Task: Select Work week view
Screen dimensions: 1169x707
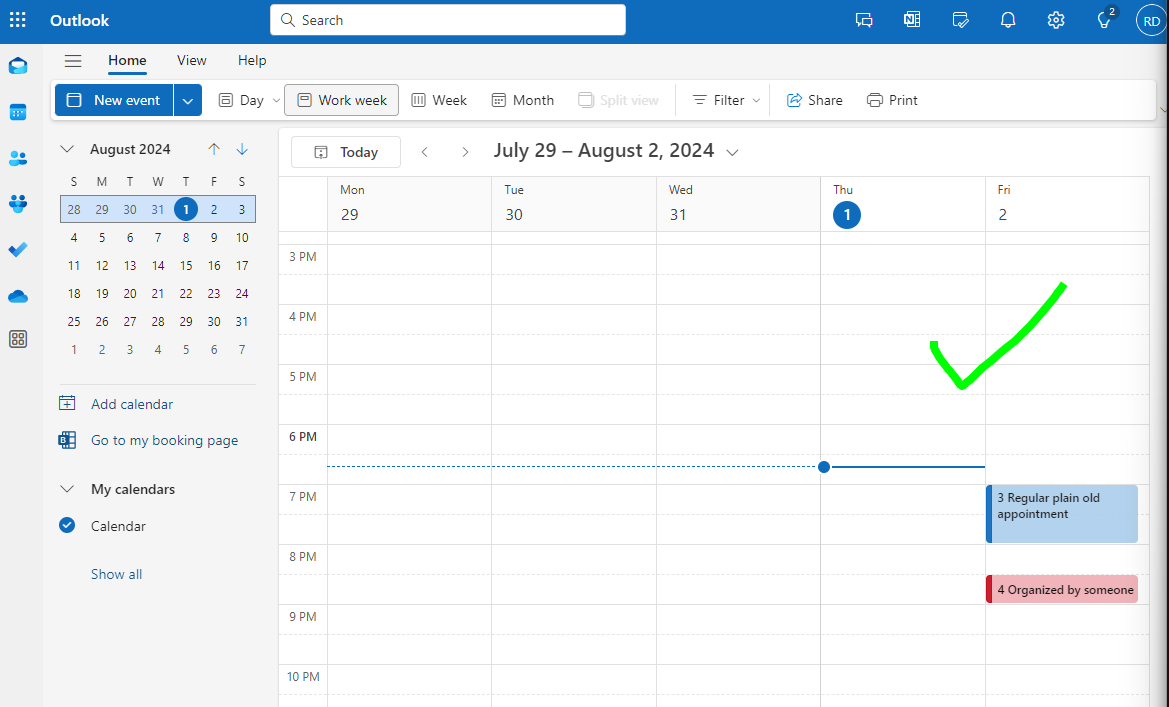Action: [341, 100]
